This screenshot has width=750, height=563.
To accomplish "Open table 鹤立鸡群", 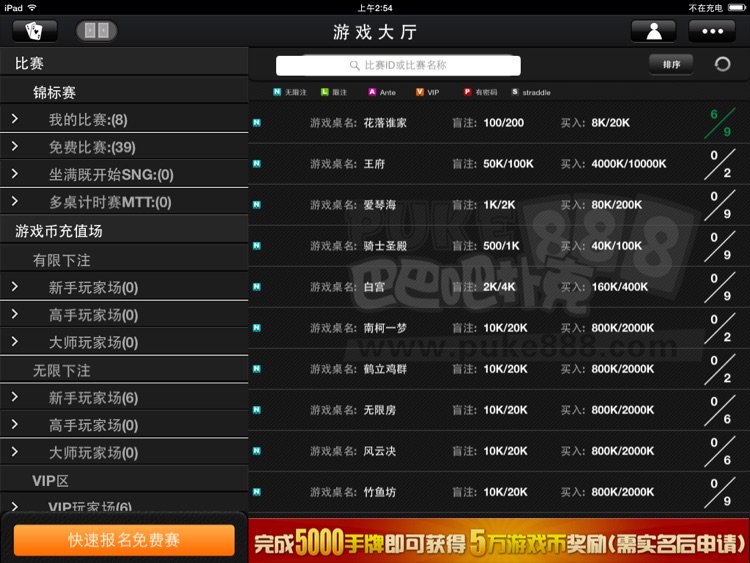I will tap(499, 369).
